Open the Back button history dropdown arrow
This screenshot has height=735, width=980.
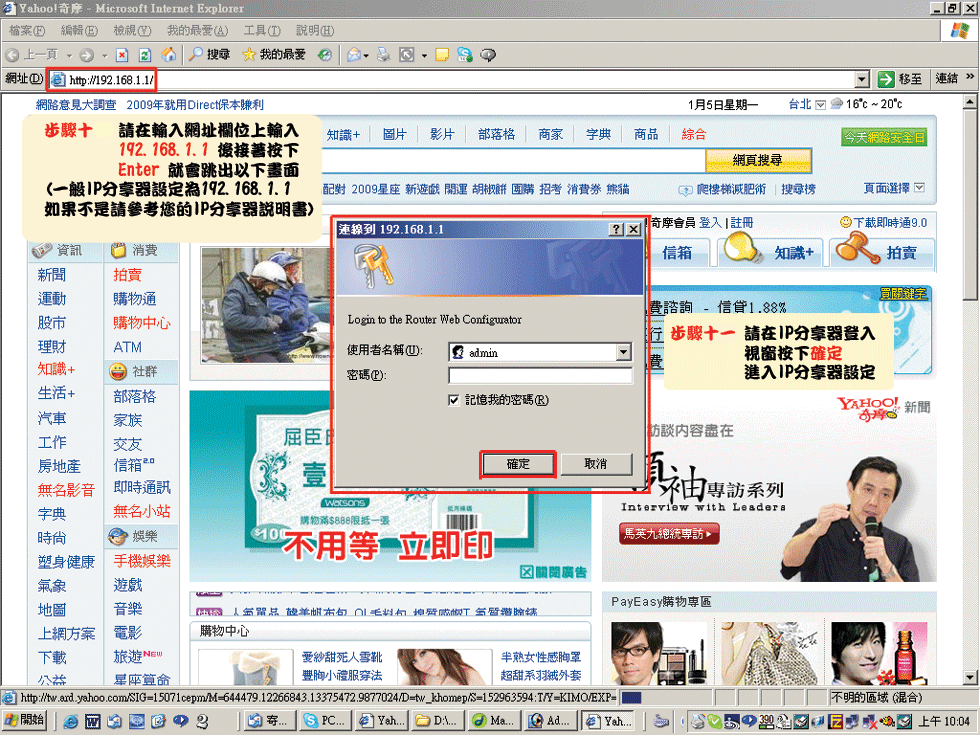point(69,55)
